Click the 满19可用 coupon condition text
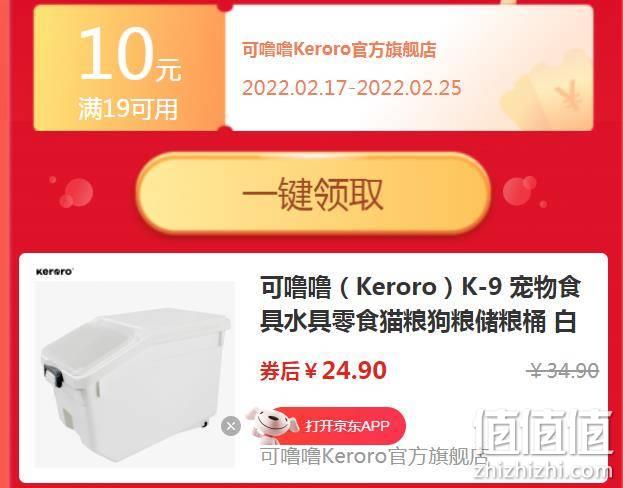 [128, 109]
